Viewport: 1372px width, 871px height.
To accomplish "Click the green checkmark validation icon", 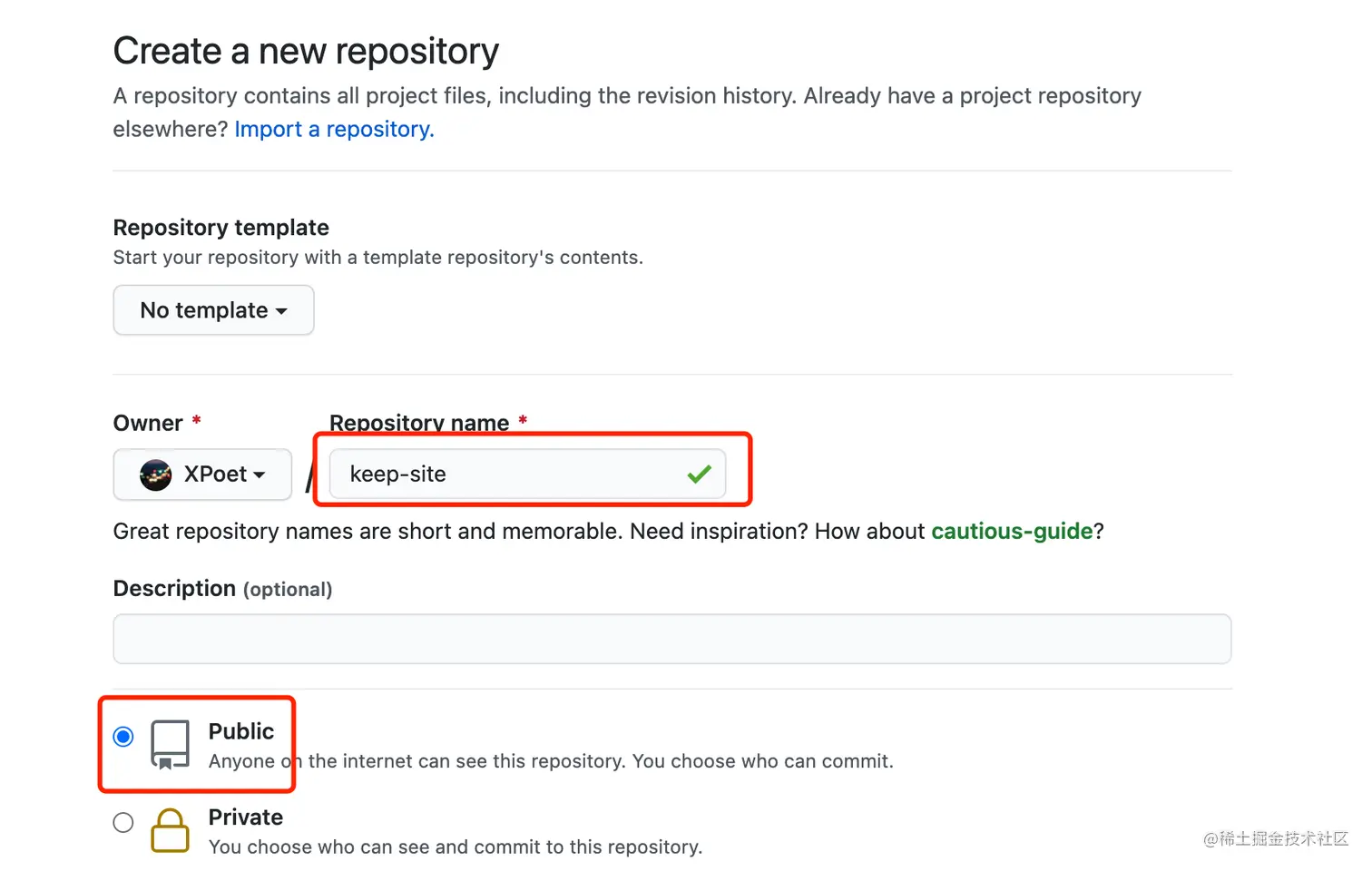I will (x=699, y=475).
